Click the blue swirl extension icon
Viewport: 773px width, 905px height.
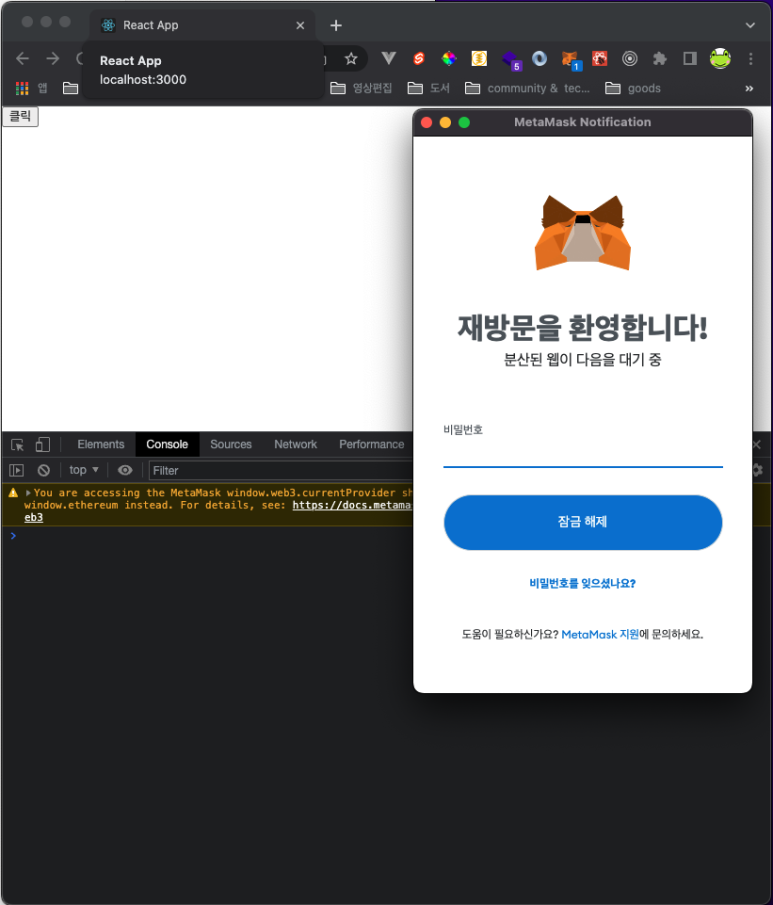click(539, 58)
